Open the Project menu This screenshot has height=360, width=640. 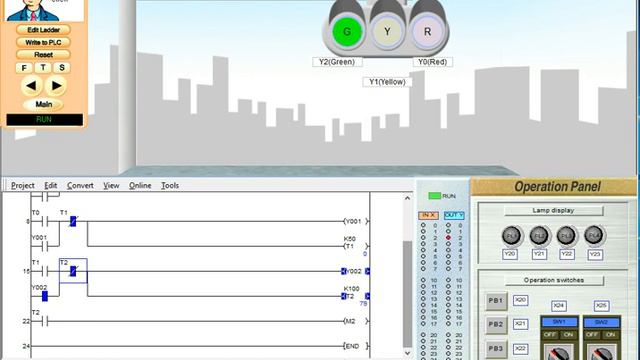click(x=23, y=185)
